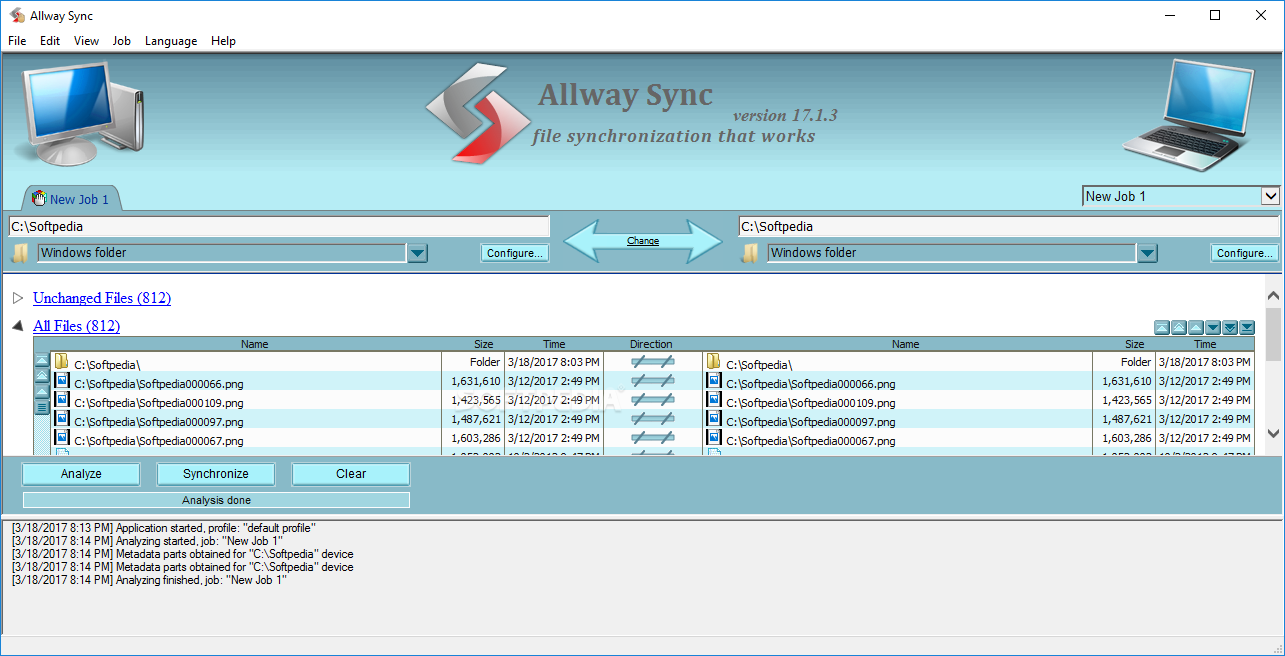The image size is (1285, 656).
Task: Click the left Configure... button
Action: 516,253
